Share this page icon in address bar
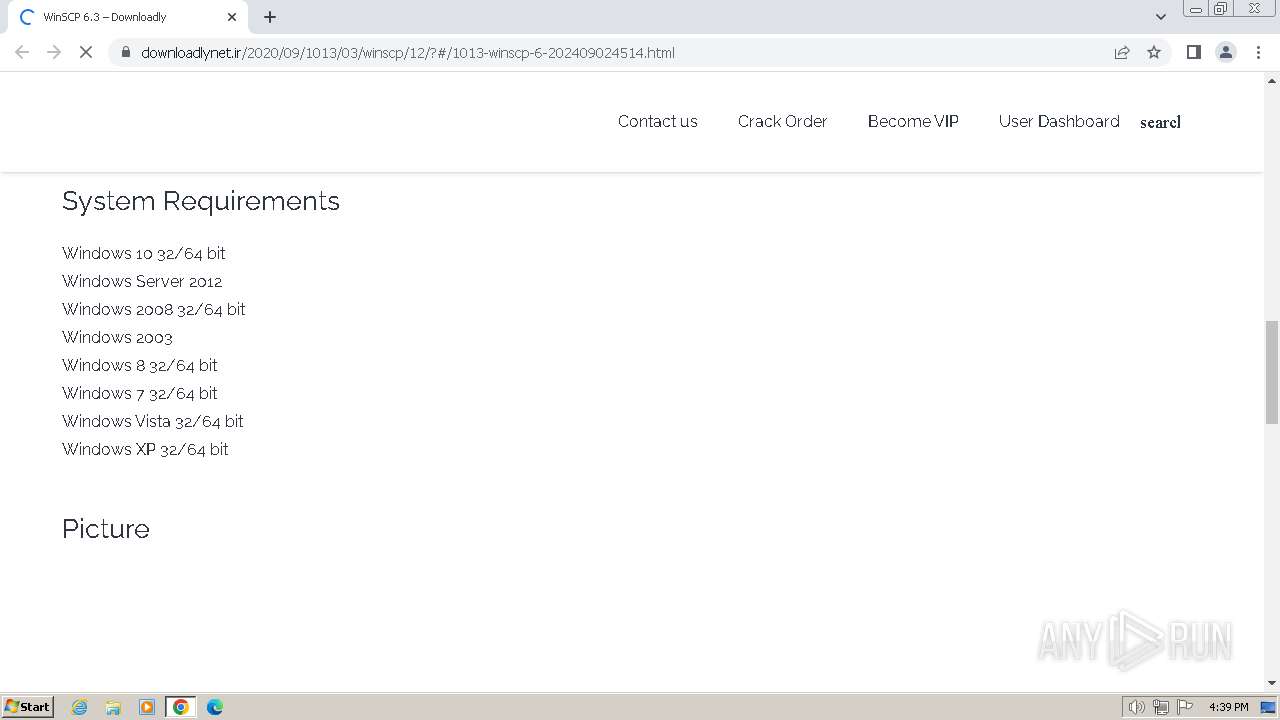This screenshot has height=720, width=1280. click(1122, 52)
